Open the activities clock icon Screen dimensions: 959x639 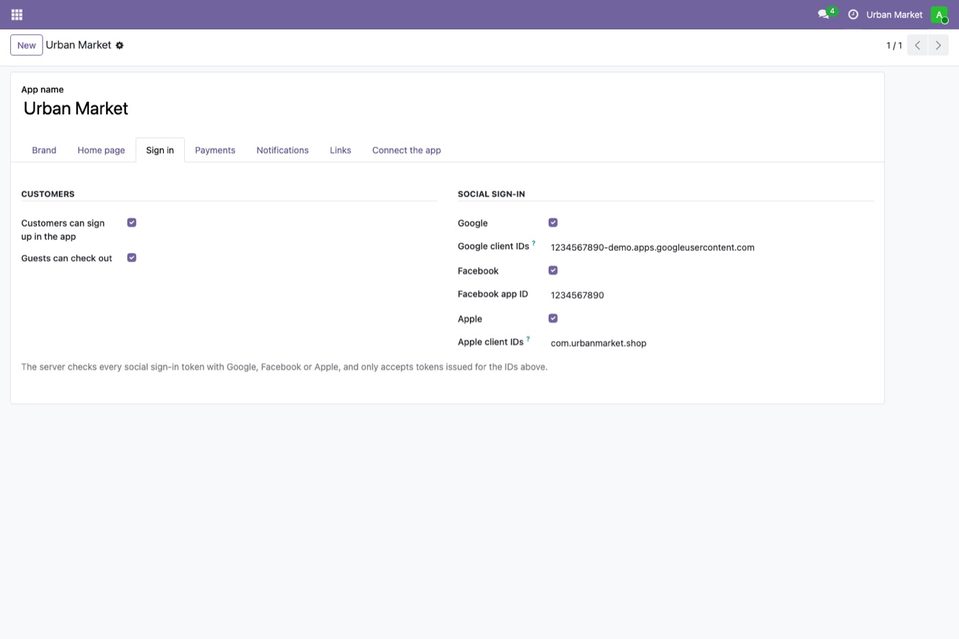point(853,15)
